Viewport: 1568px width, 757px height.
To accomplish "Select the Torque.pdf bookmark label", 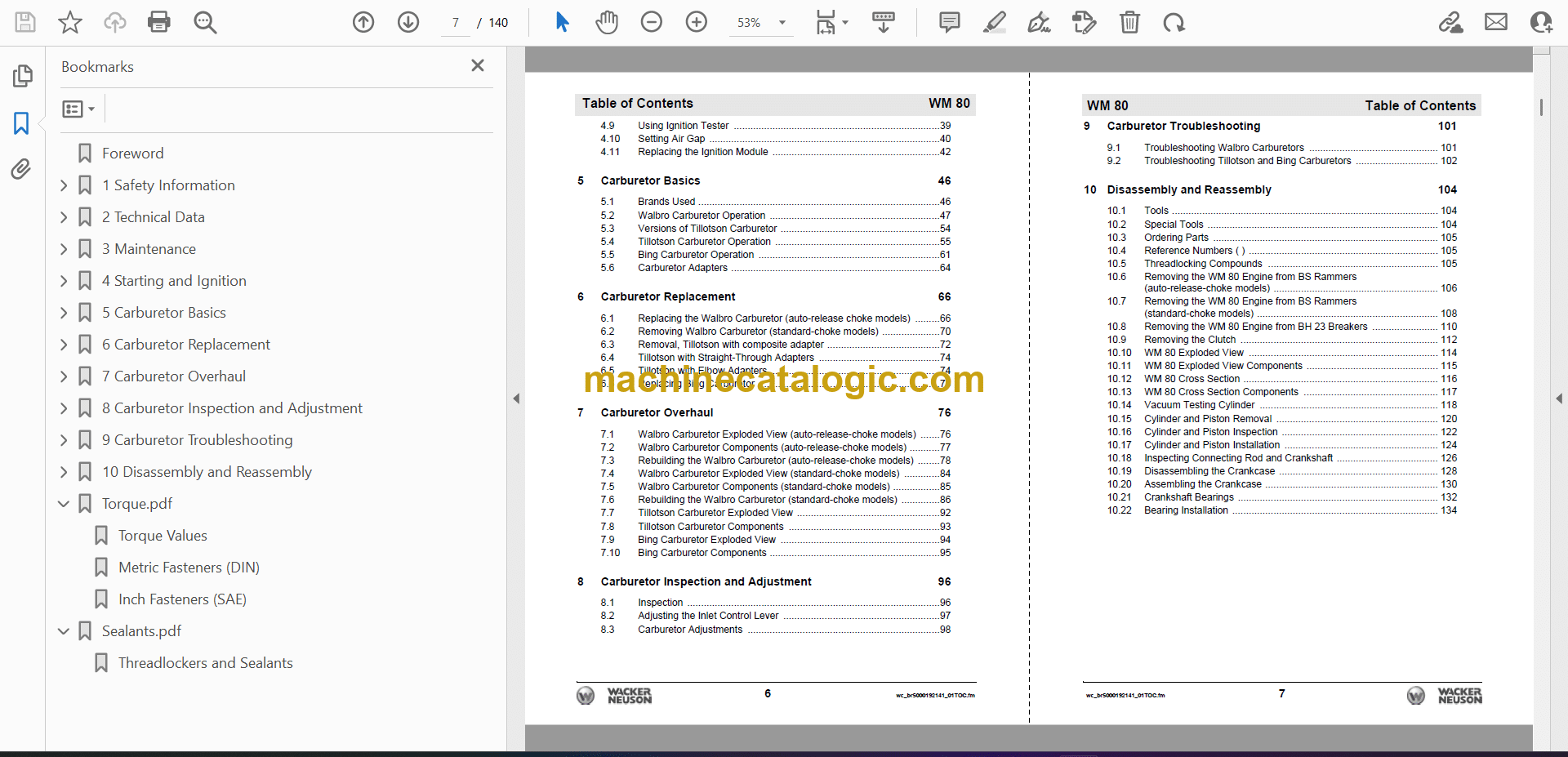I will pos(136,504).
